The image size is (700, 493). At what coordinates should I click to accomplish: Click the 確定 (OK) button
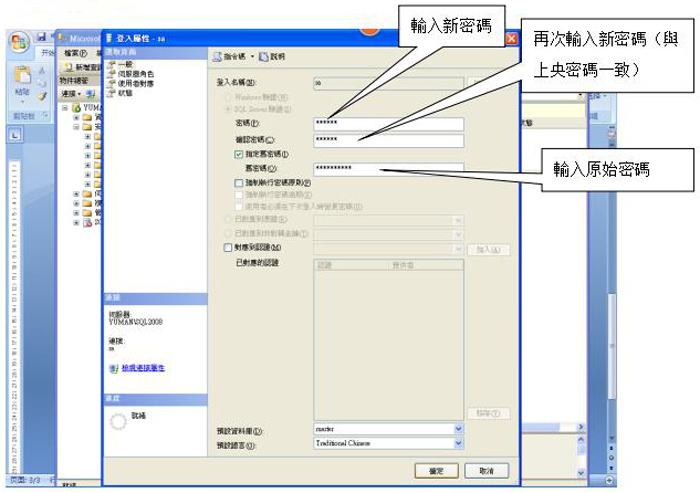click(x=436, y=469)
